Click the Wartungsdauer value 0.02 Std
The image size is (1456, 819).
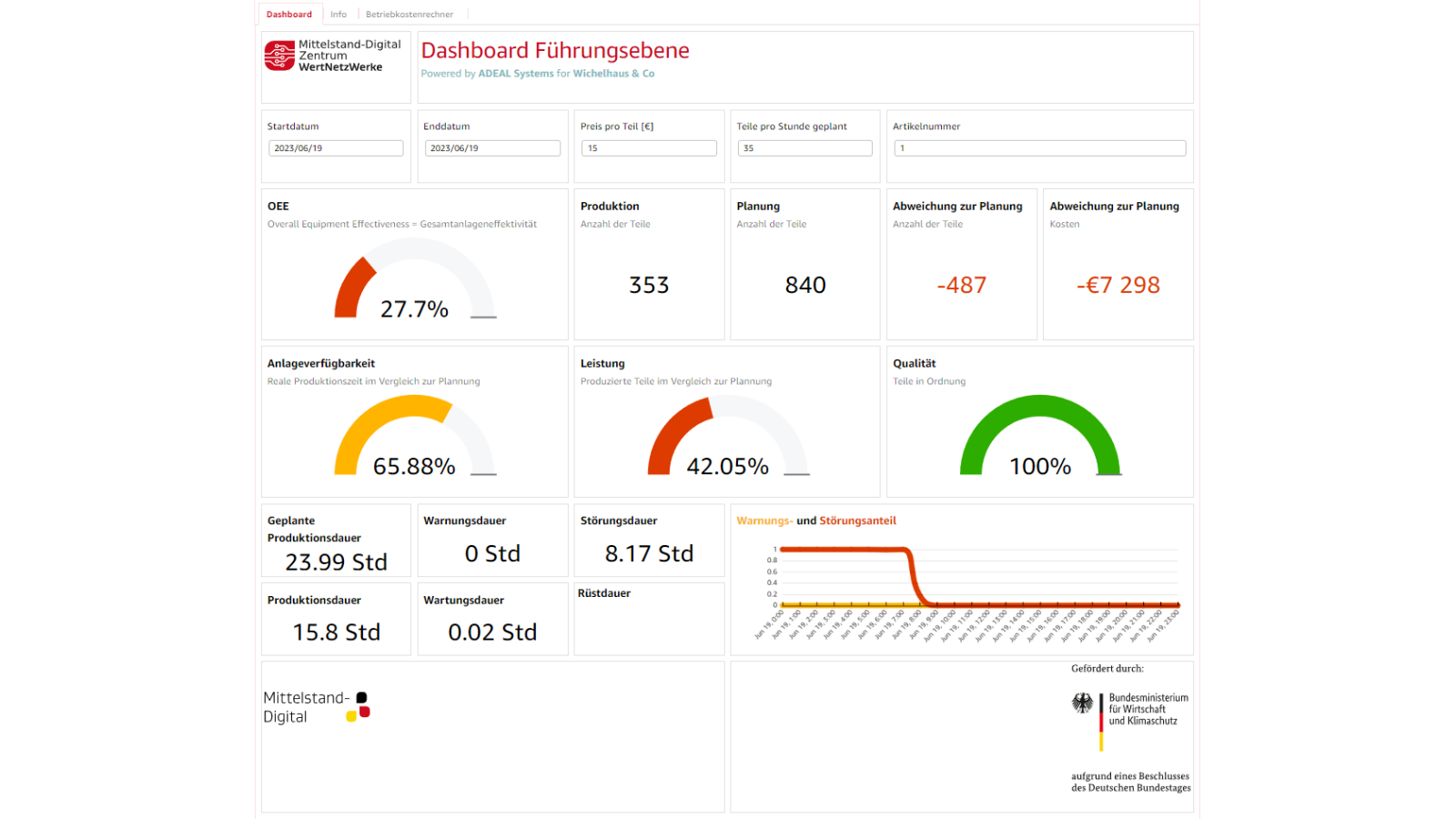492,632
